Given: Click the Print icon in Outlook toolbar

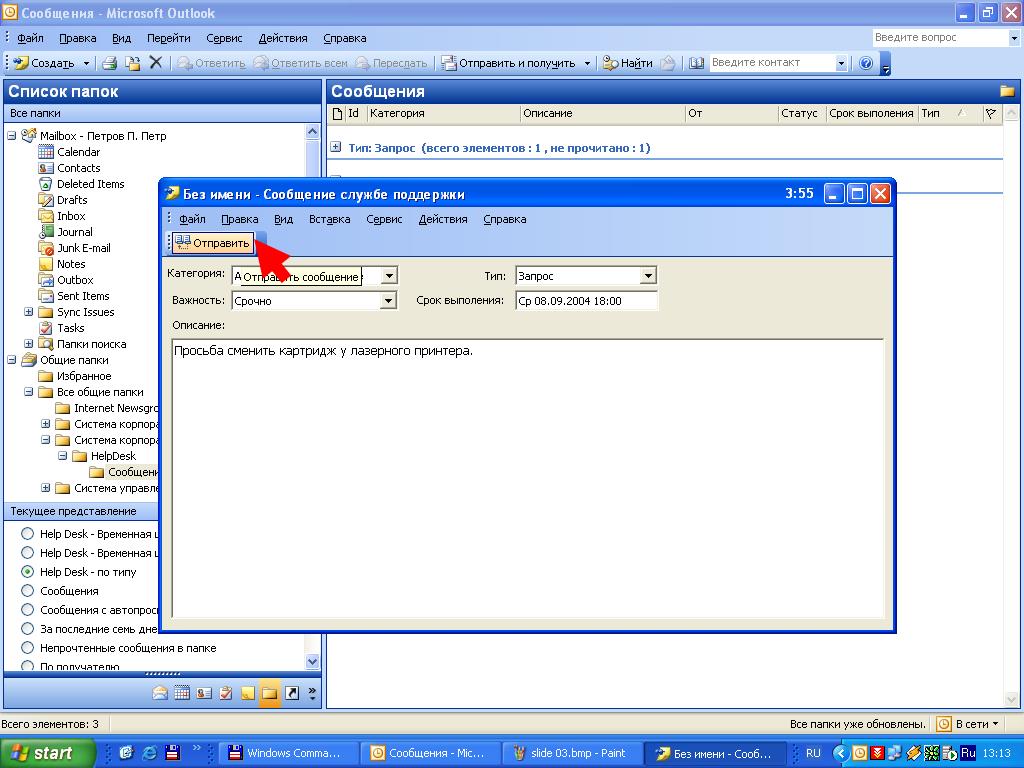Looking at the screenshot, I should [x=110, y=63].
